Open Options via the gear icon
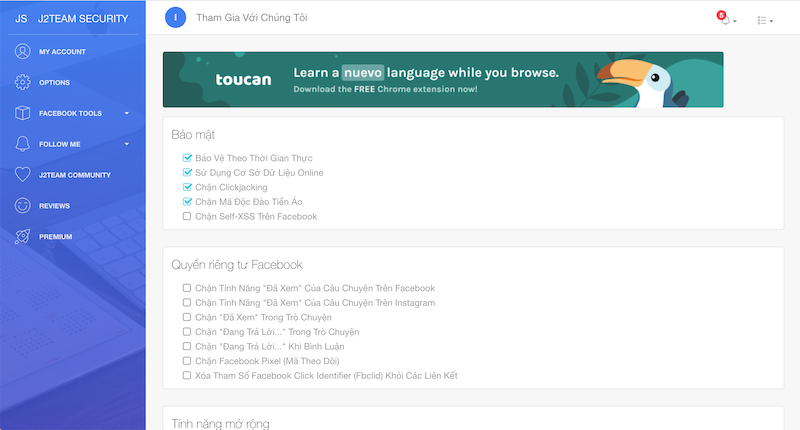 pos(22,82)
